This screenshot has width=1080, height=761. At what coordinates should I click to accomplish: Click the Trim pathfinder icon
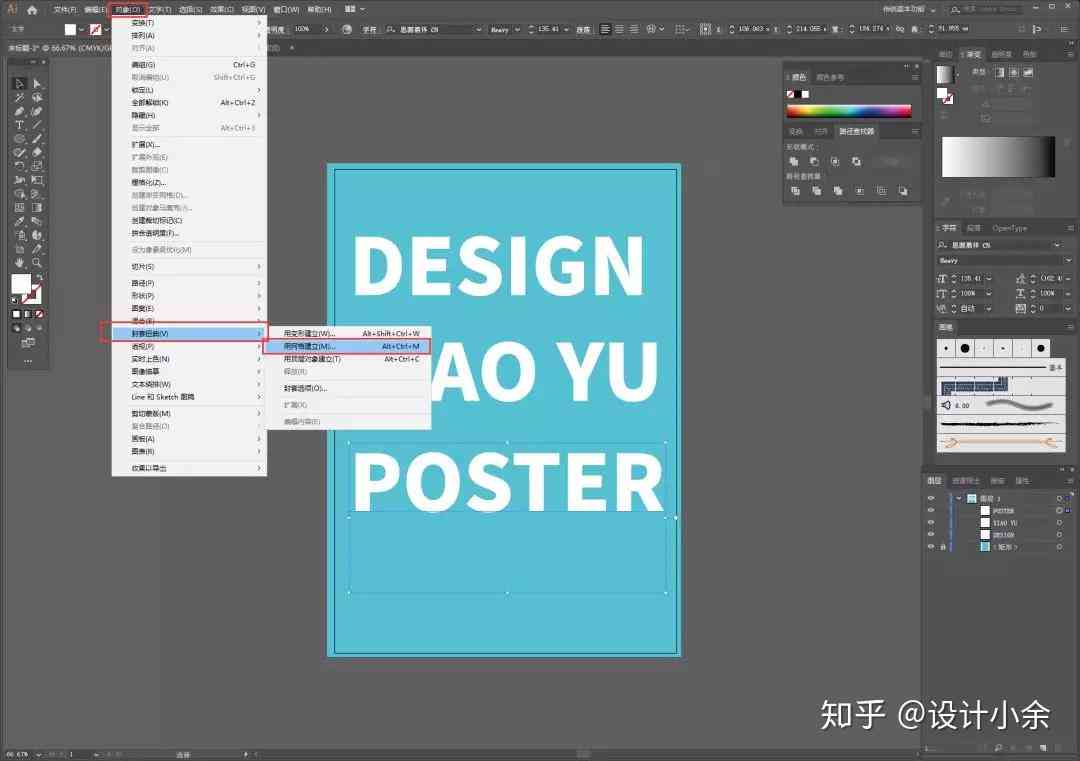[817, 191]
